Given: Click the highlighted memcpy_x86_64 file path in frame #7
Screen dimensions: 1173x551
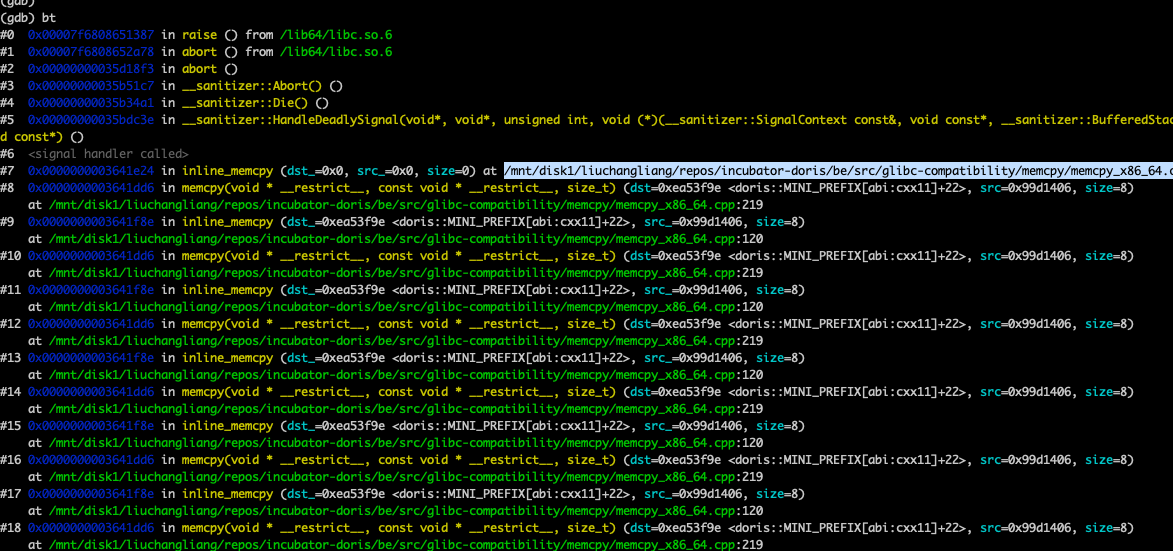Looking at the screenshot, I should (x=839, y=170).
